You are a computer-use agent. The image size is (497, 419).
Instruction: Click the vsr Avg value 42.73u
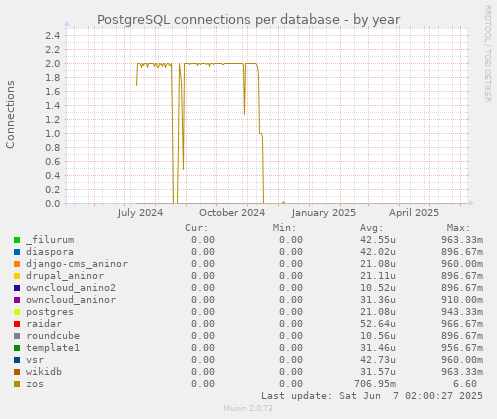point(378,360)
